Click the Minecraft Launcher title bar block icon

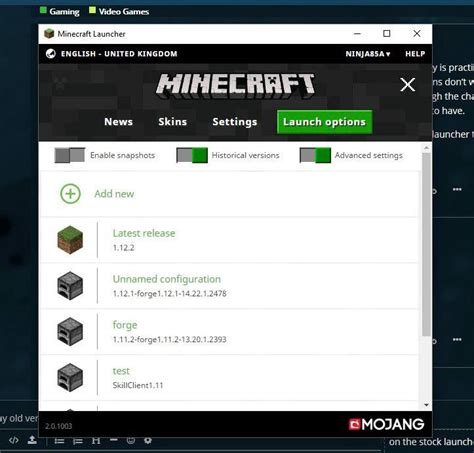pos(49,34)
